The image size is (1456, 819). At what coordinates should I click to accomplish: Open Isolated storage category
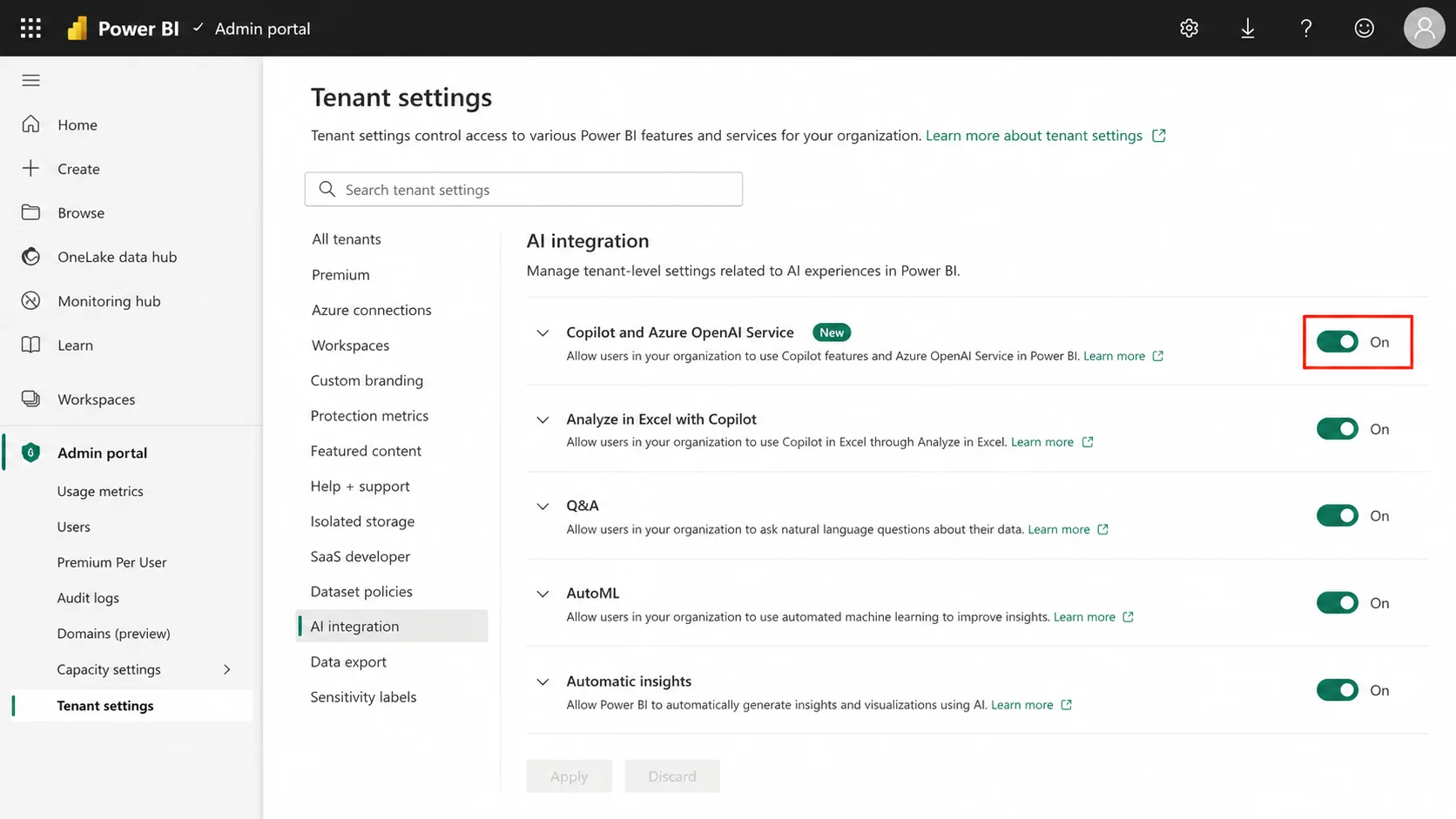click(x=362, y=521)
